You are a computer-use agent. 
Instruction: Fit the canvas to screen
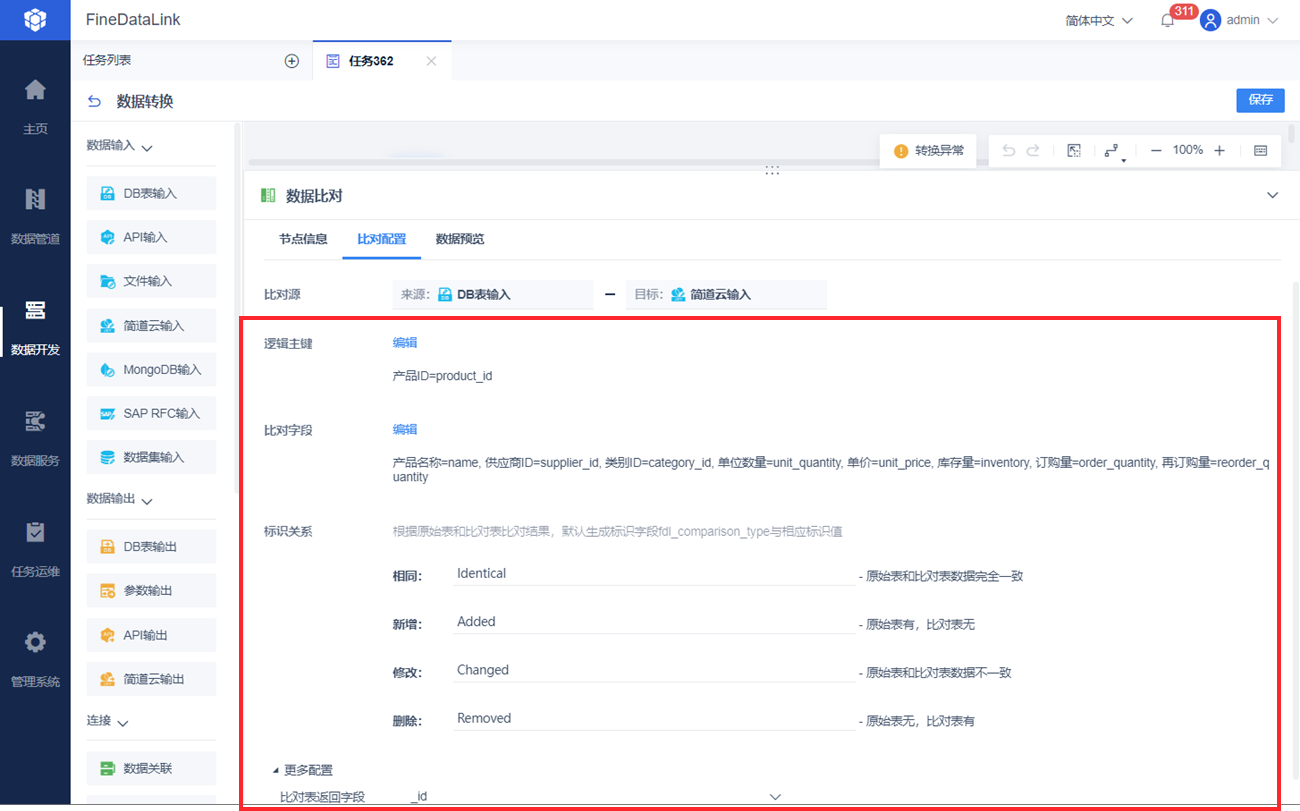click(1074, 150)
